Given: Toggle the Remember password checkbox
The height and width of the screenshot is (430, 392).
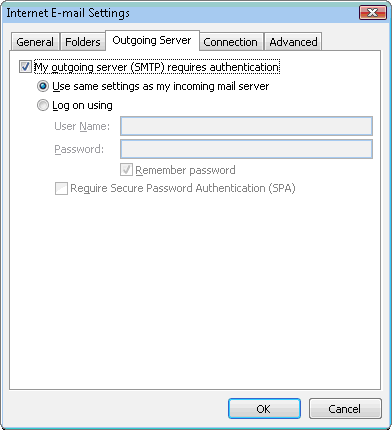Looking at the screenshot, I should (x=126, y=170).
